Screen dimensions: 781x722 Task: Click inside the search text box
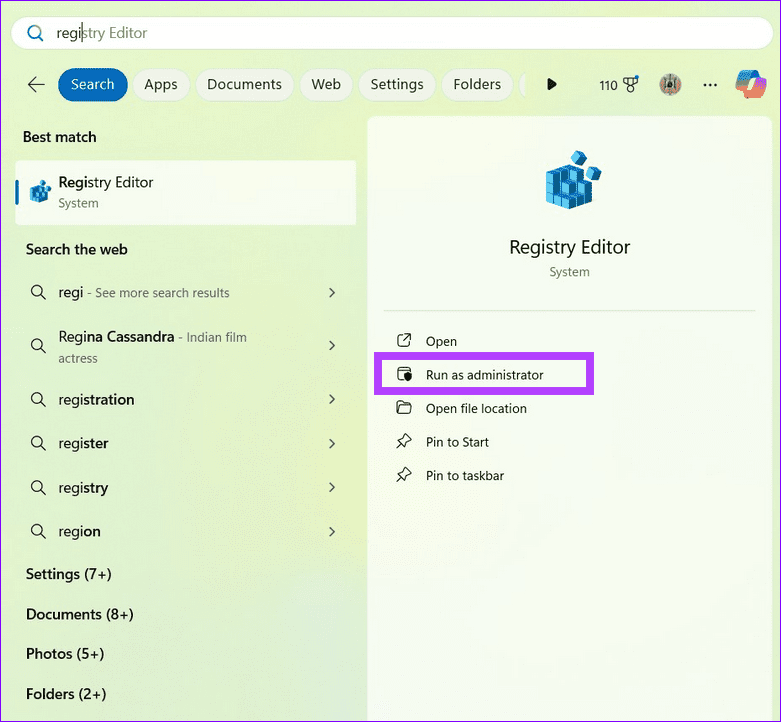point(400,33)
